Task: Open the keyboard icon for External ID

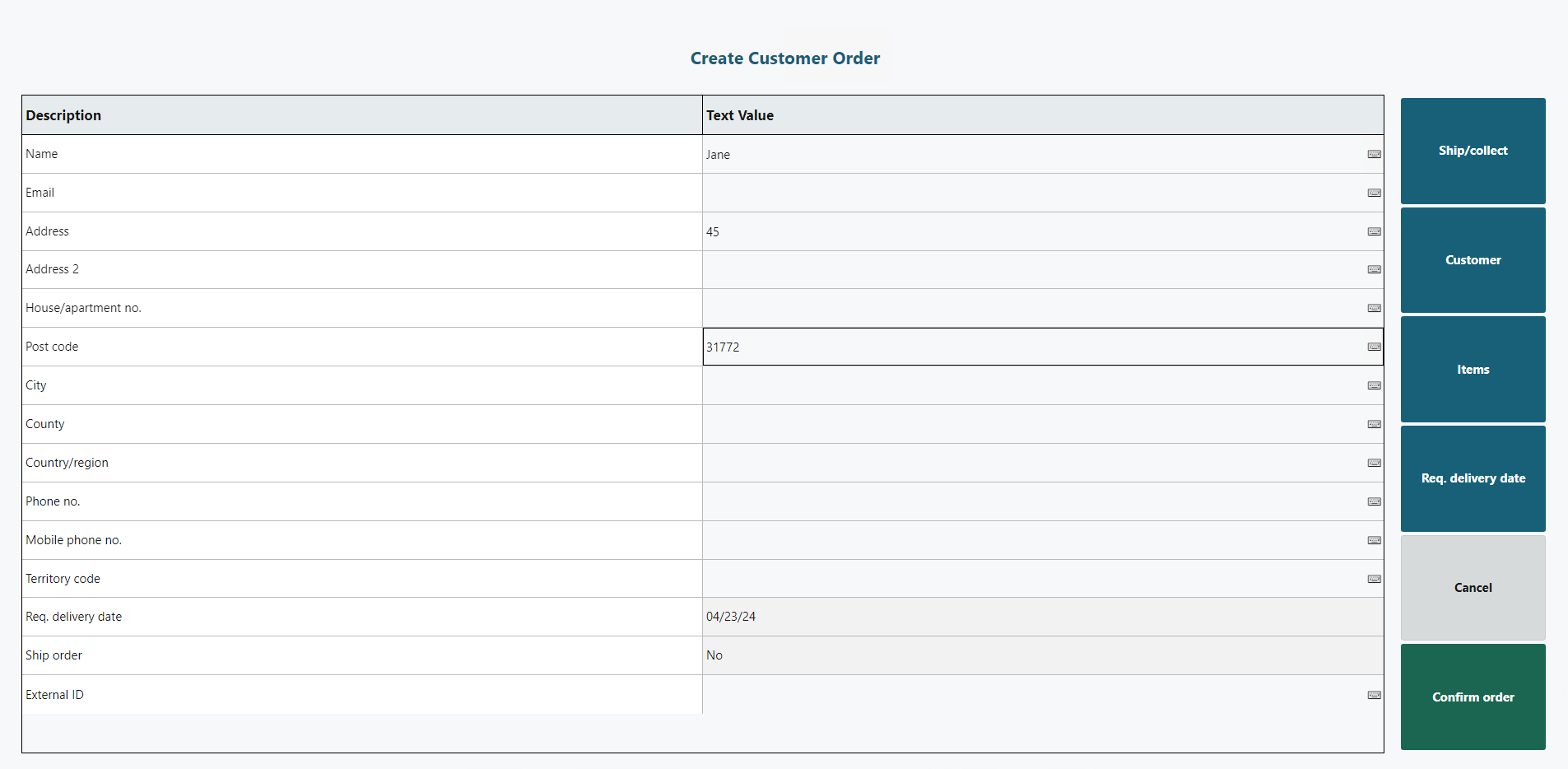Action: 1374,695
